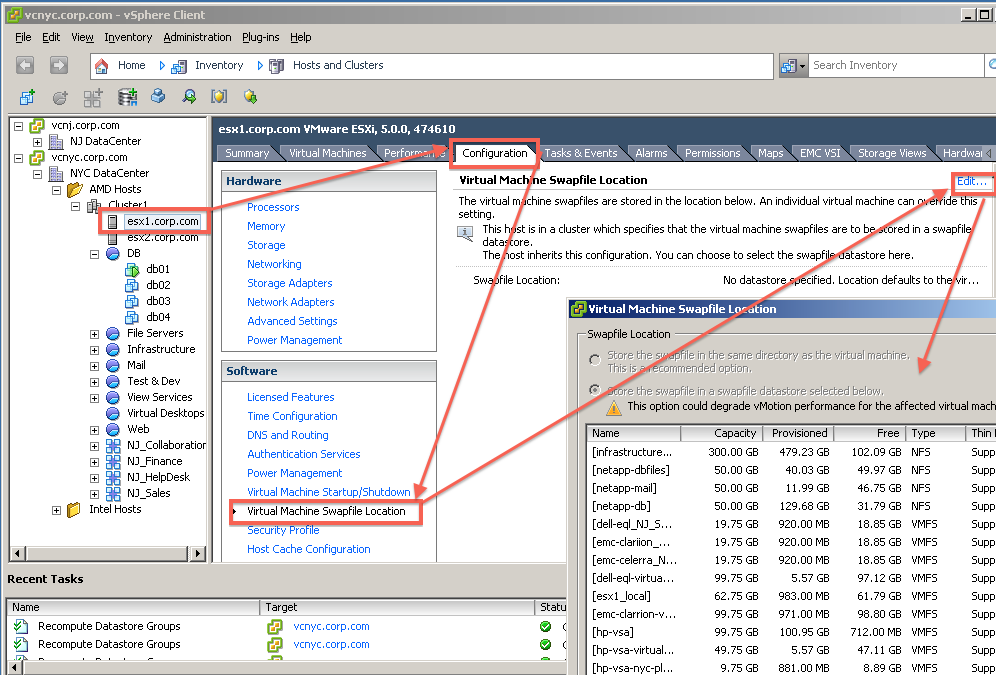Open the Inventory menu
This screenshot has height=675, width=996.
(x=128, y=37)
